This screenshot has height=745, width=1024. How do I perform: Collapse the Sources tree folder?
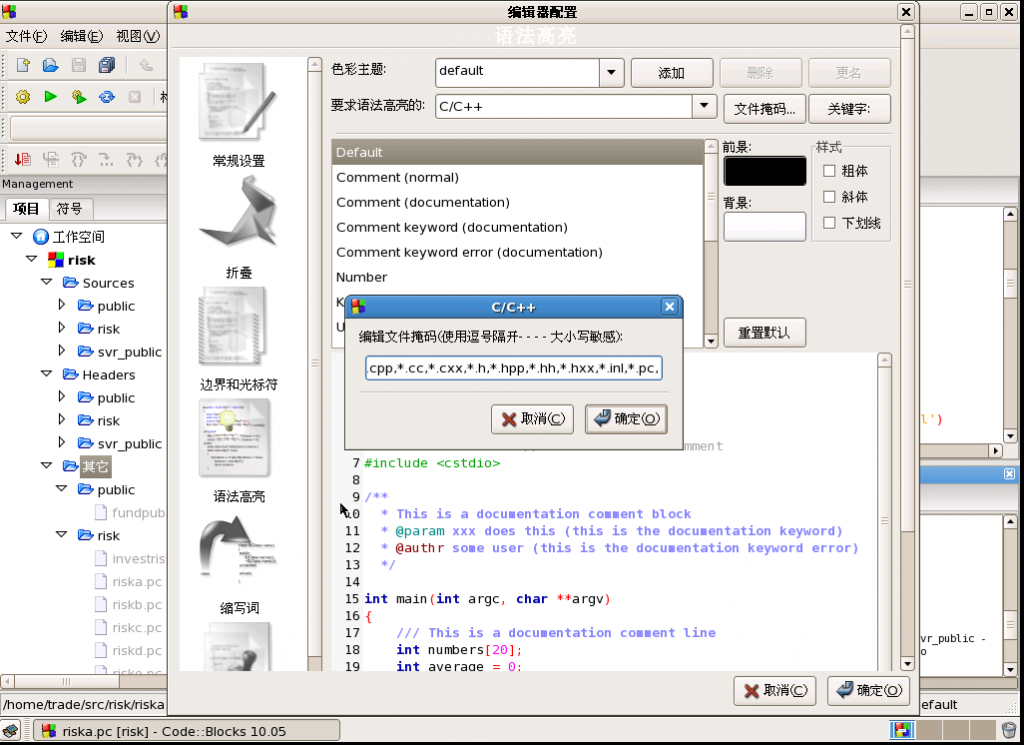point(47,283)
